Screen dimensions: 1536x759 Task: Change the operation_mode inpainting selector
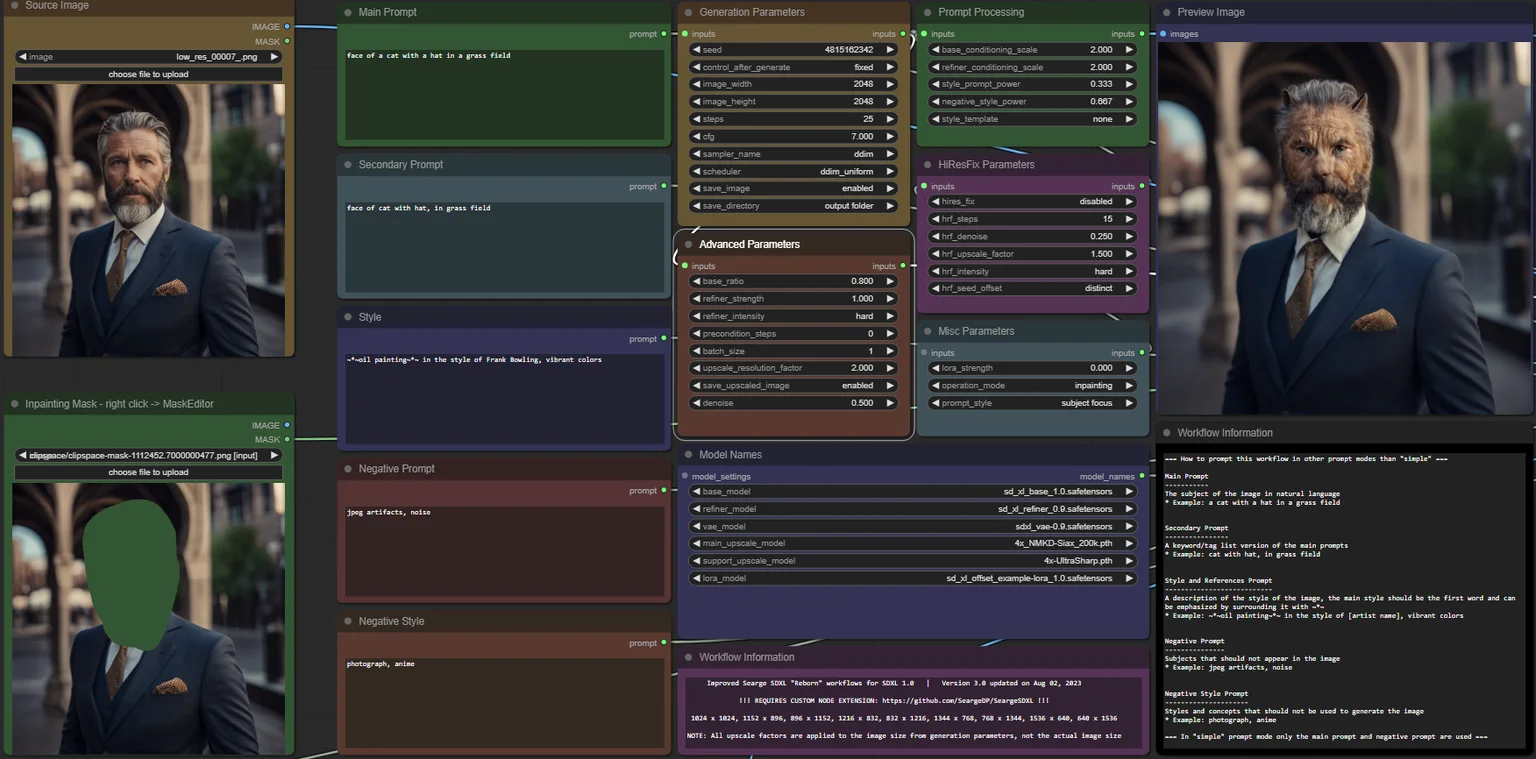click(1033, 385)
